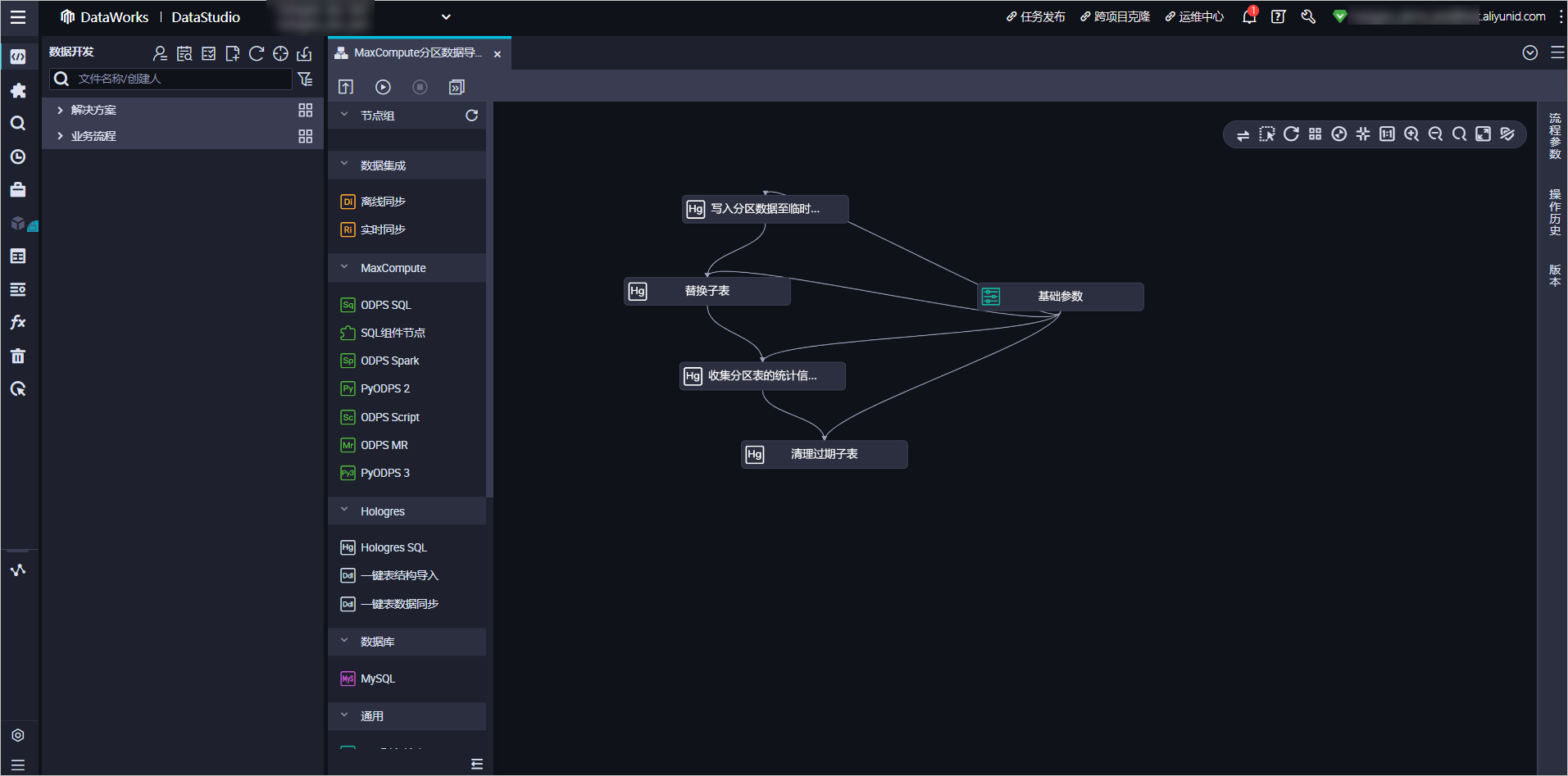This screenshot has height=776, width=1568.
Task: Open the 跨项目克隆 link
Action: [1115, 17]
